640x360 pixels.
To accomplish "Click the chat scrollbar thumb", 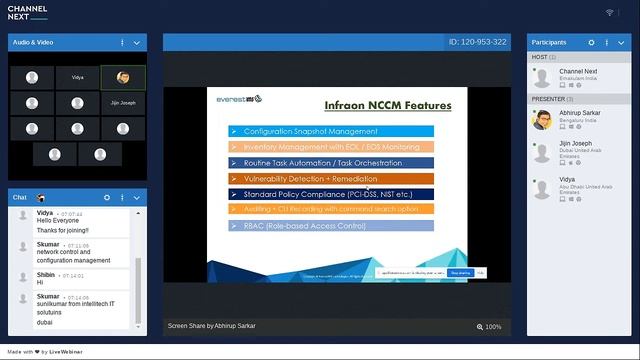I will (x=138, y=291).
